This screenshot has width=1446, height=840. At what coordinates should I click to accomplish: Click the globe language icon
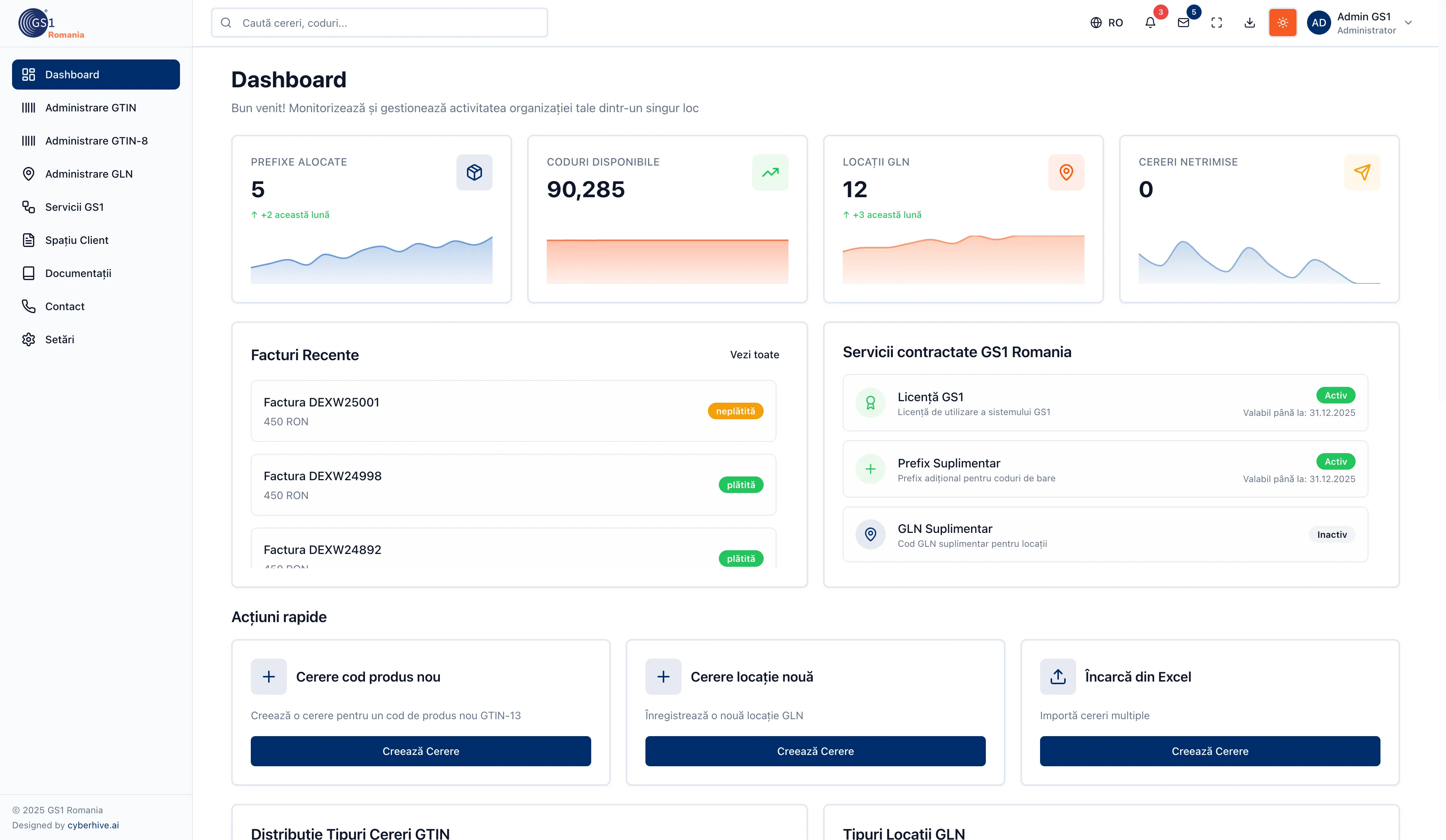click(x=1096, y=23)
